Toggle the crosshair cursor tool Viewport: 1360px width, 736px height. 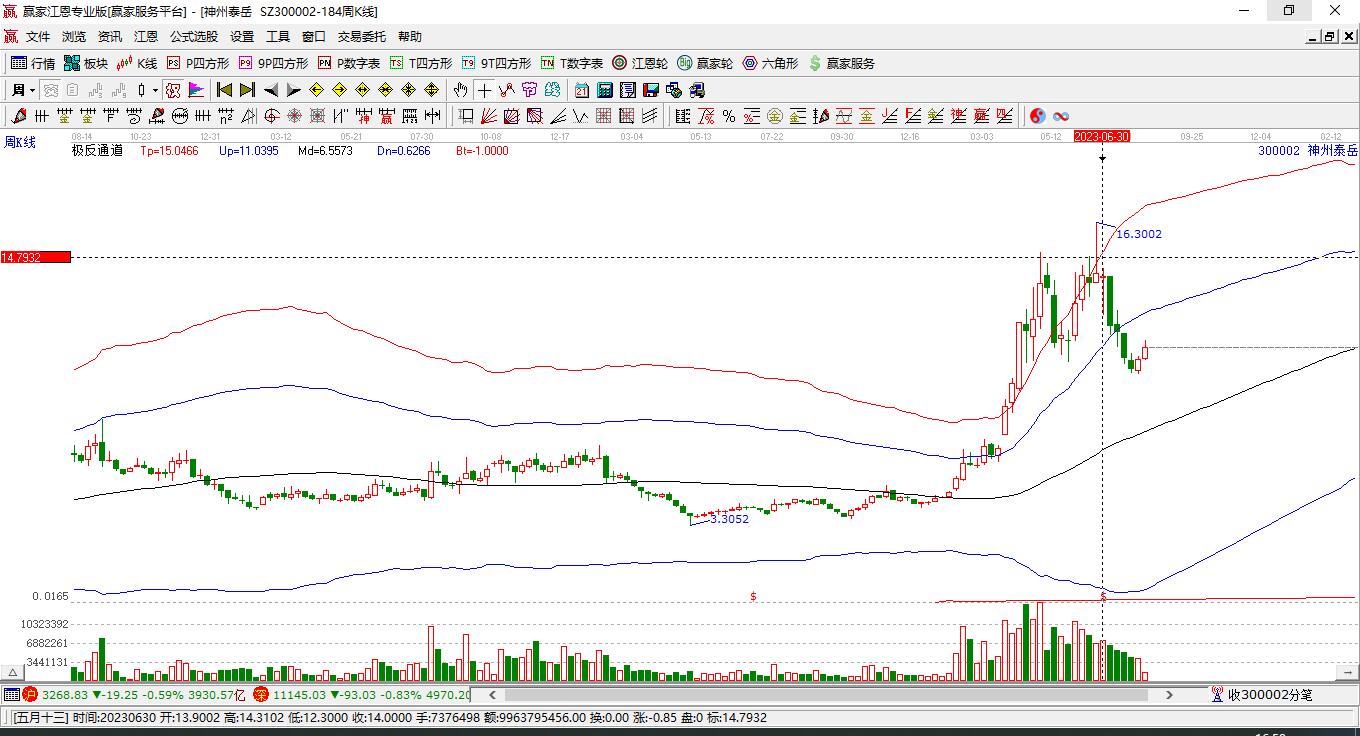(x=484, y=90)
